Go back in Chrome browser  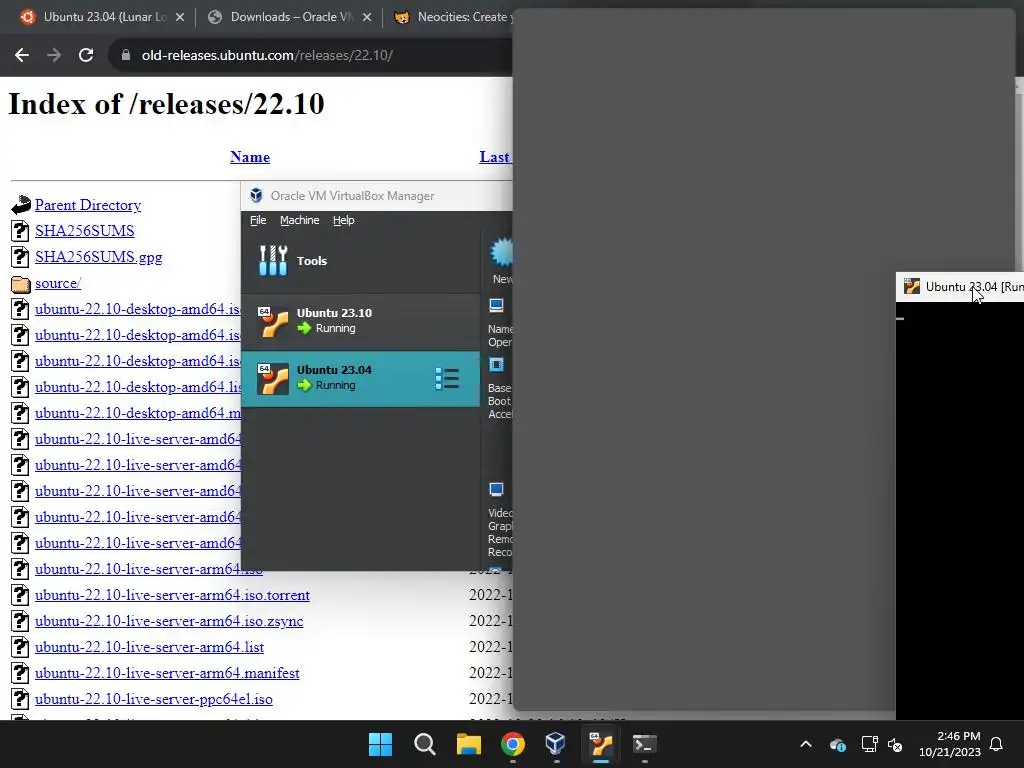click(22, 56)
